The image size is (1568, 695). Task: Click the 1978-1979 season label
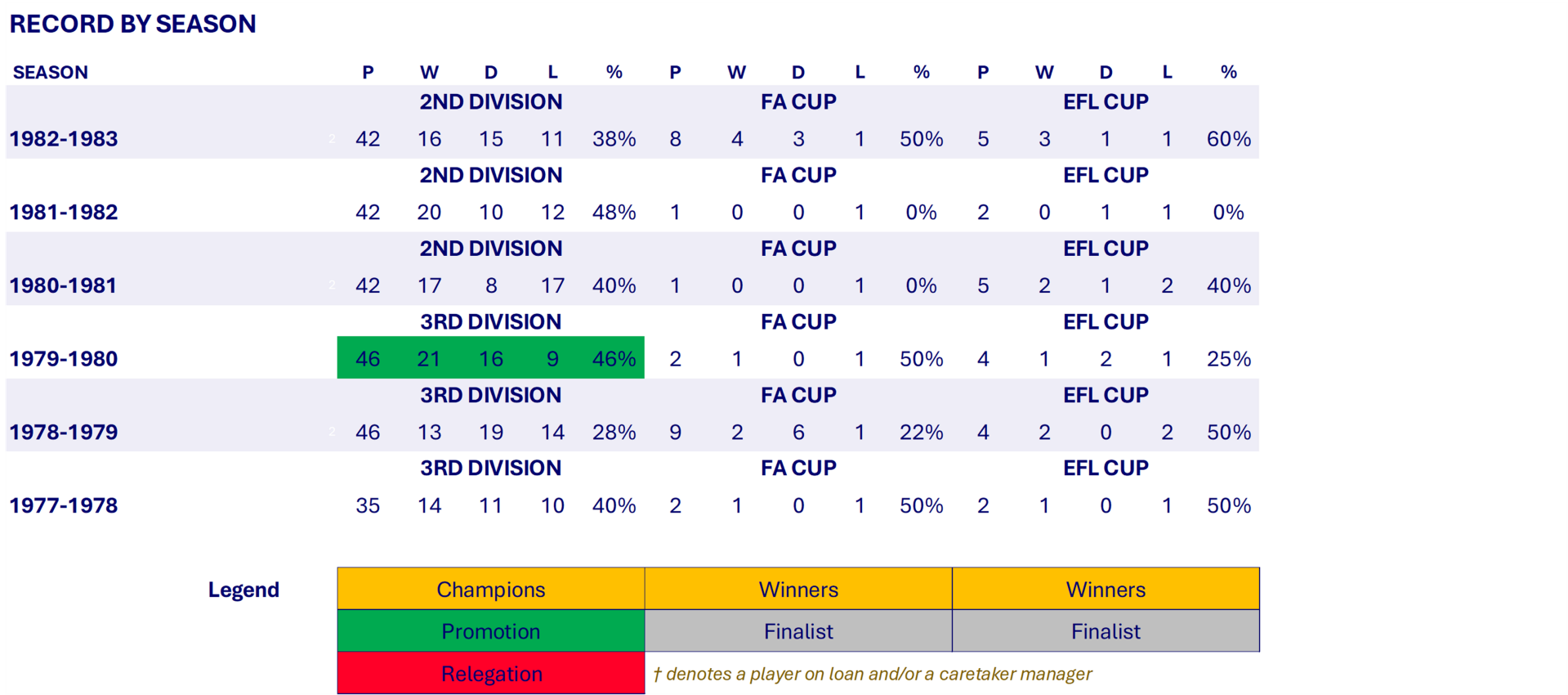pyautogui.click(x=64, y=433)
